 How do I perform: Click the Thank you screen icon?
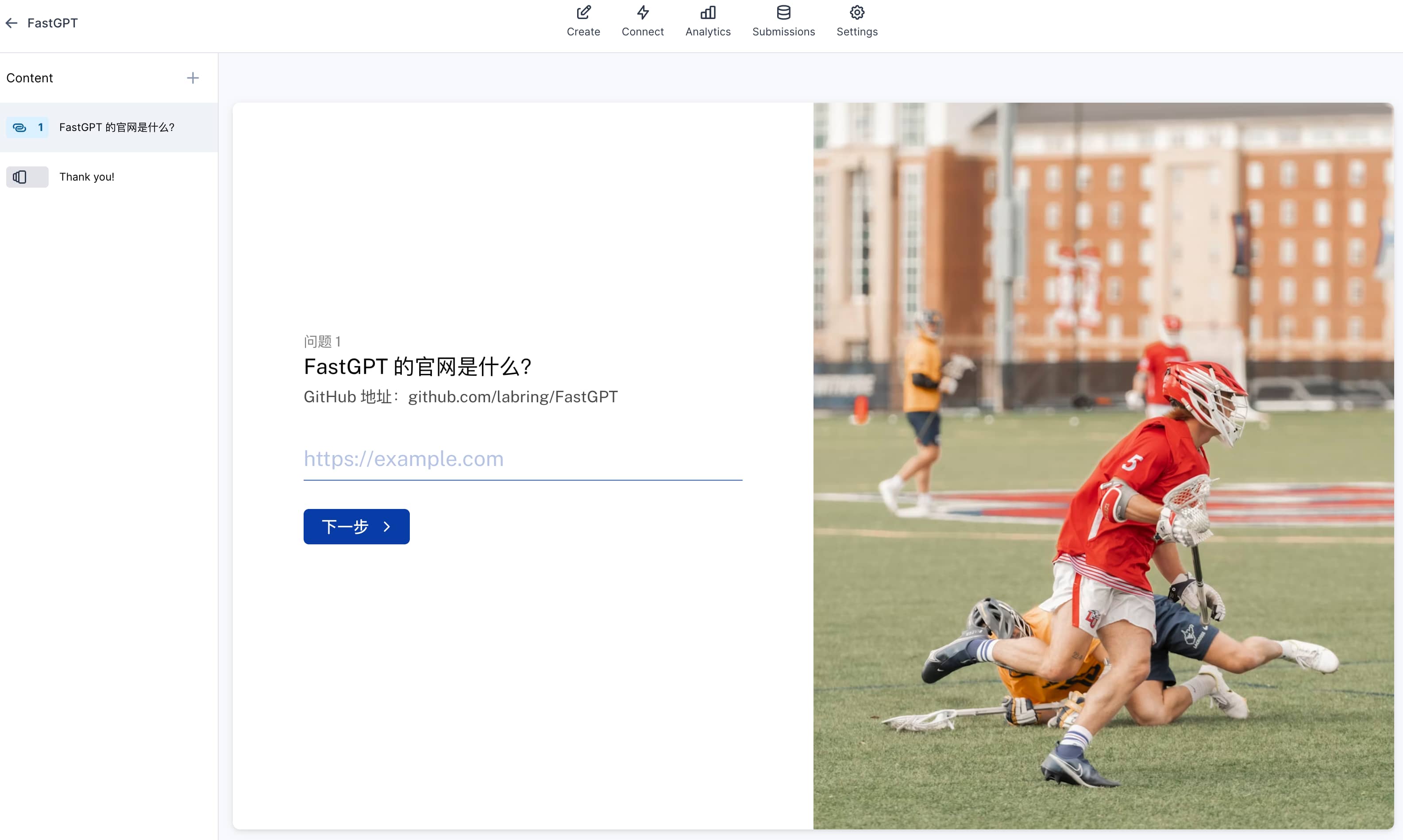coord(20,177)
